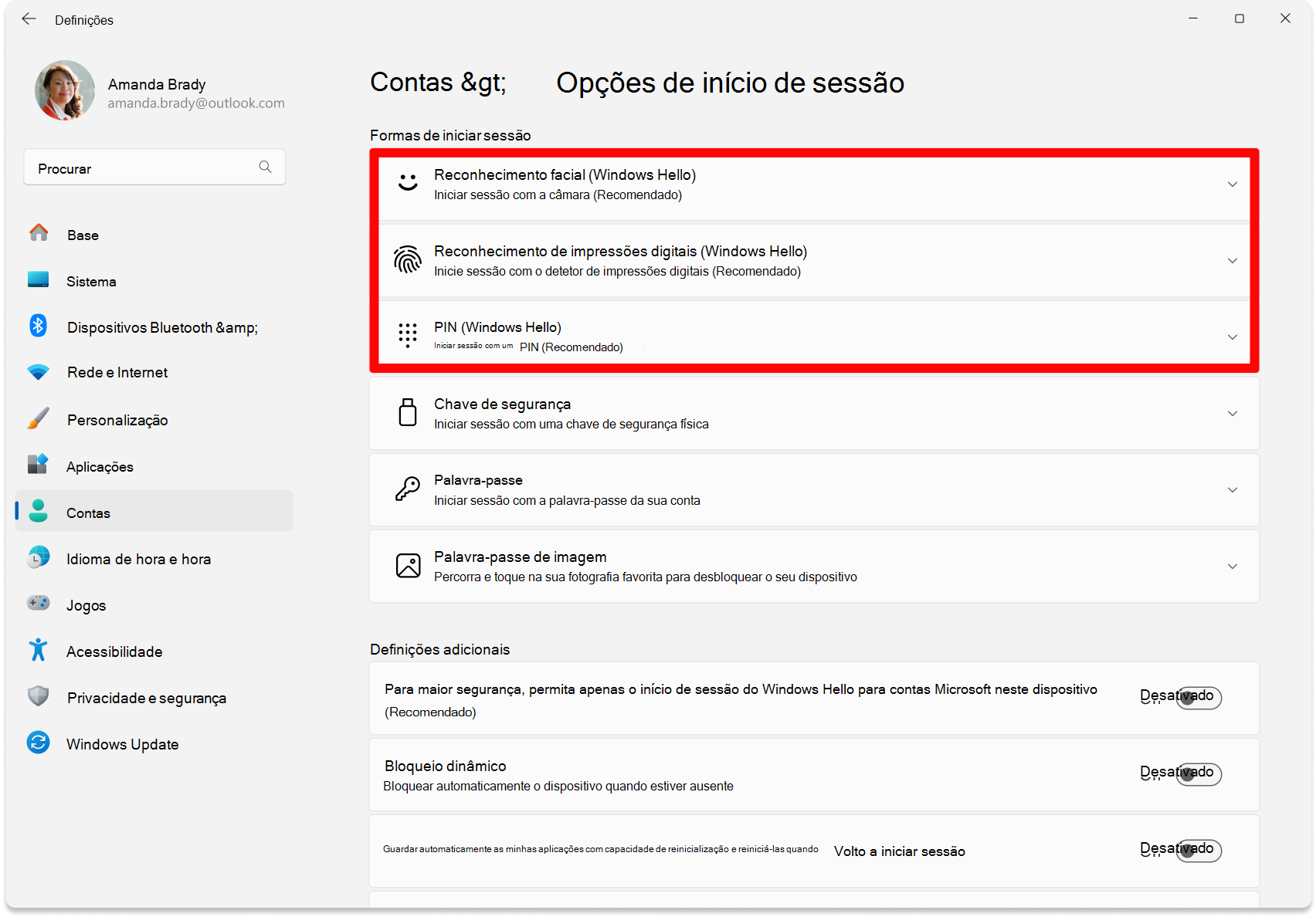Toggle Bloqueio dinâmico switch
This screenshot has width=1316, height=917.
1199,774
